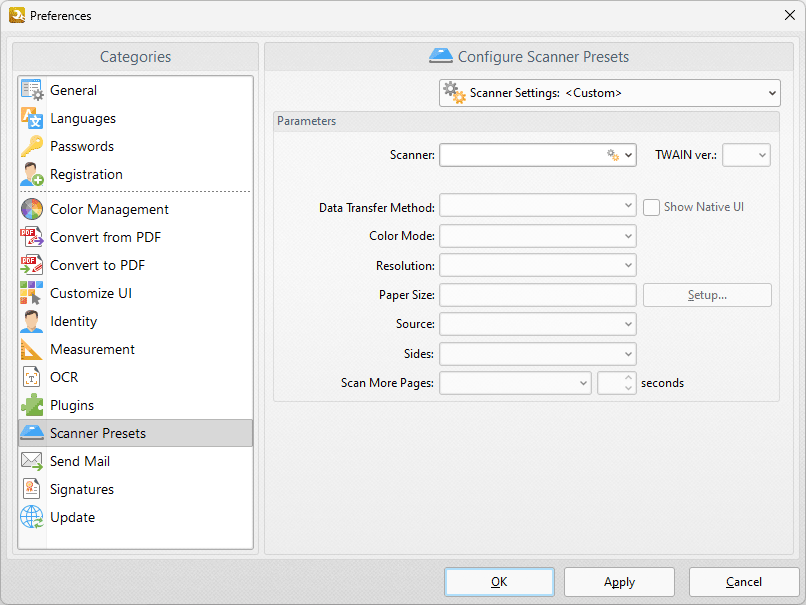Click gears icon in Scanner Settings box
The height and width of the screenshot is (605, 806).
point(454,93)
